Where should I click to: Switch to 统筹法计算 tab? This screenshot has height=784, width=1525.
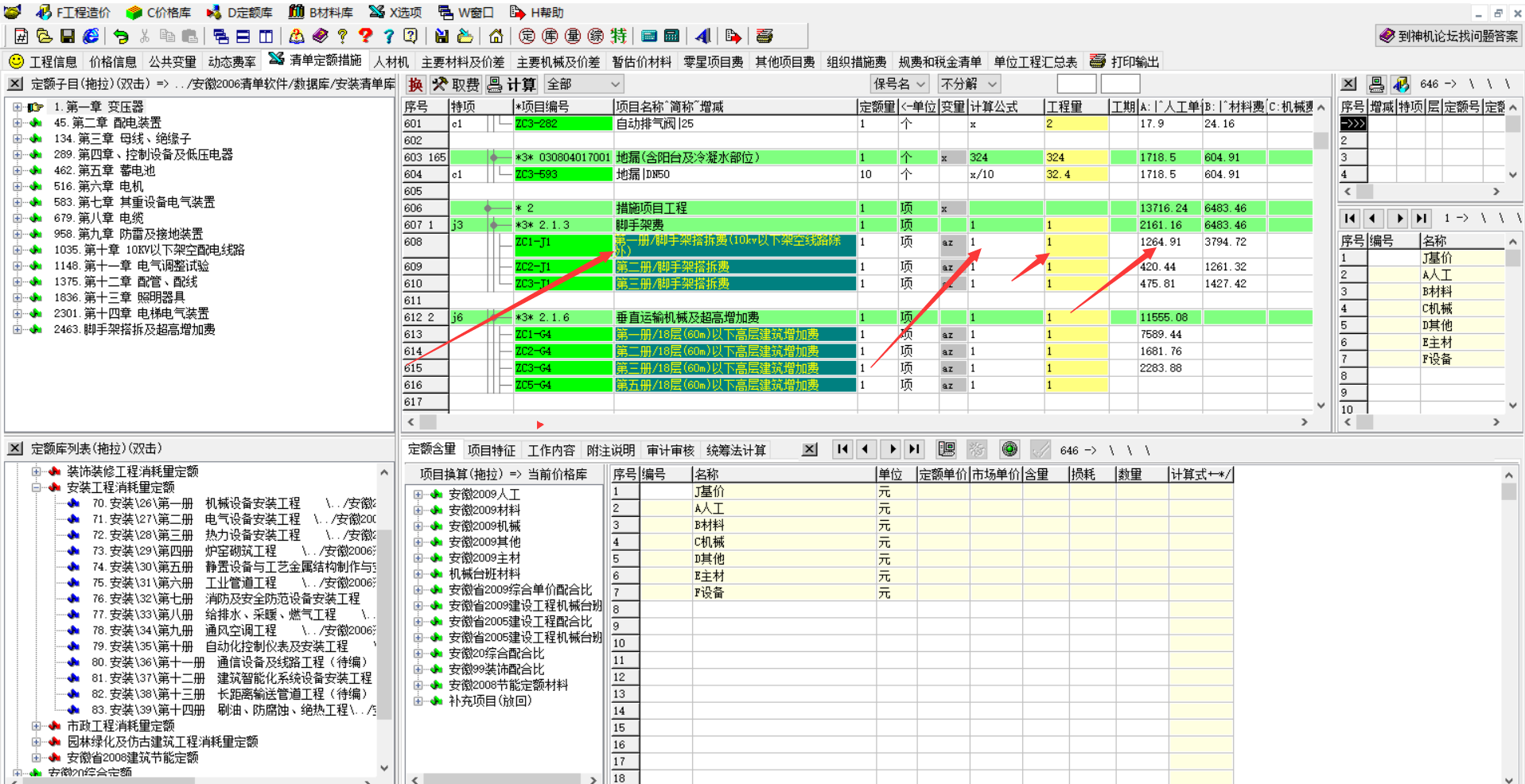point(737,451)
